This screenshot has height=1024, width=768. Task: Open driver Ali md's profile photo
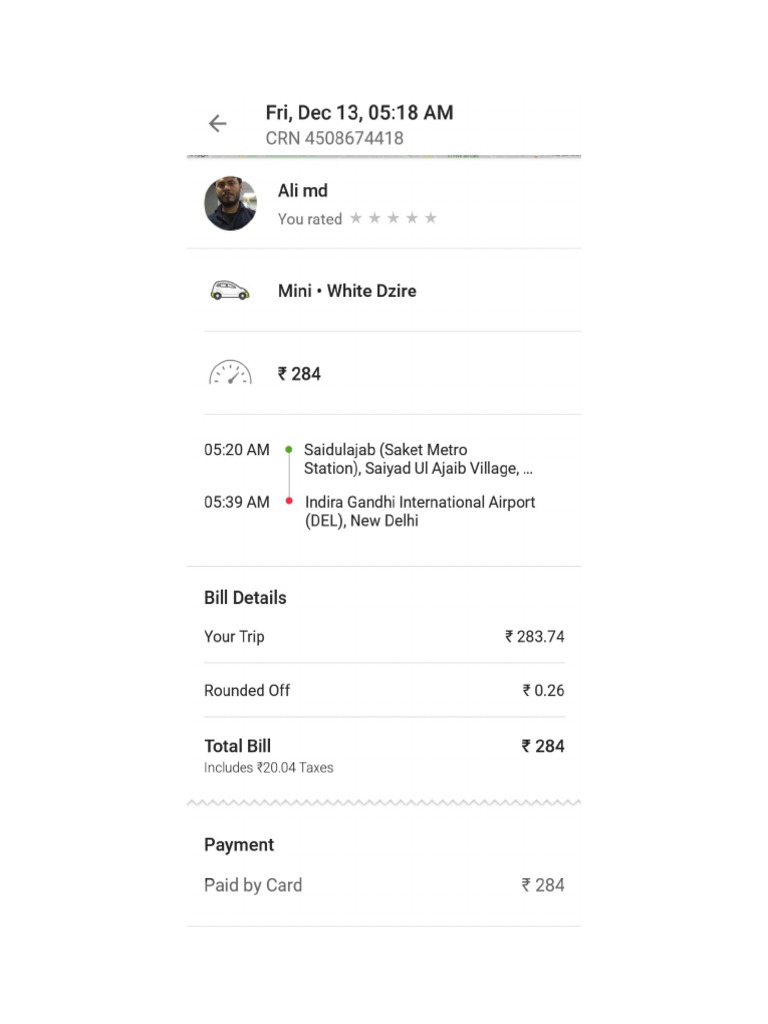pos(231,204)
